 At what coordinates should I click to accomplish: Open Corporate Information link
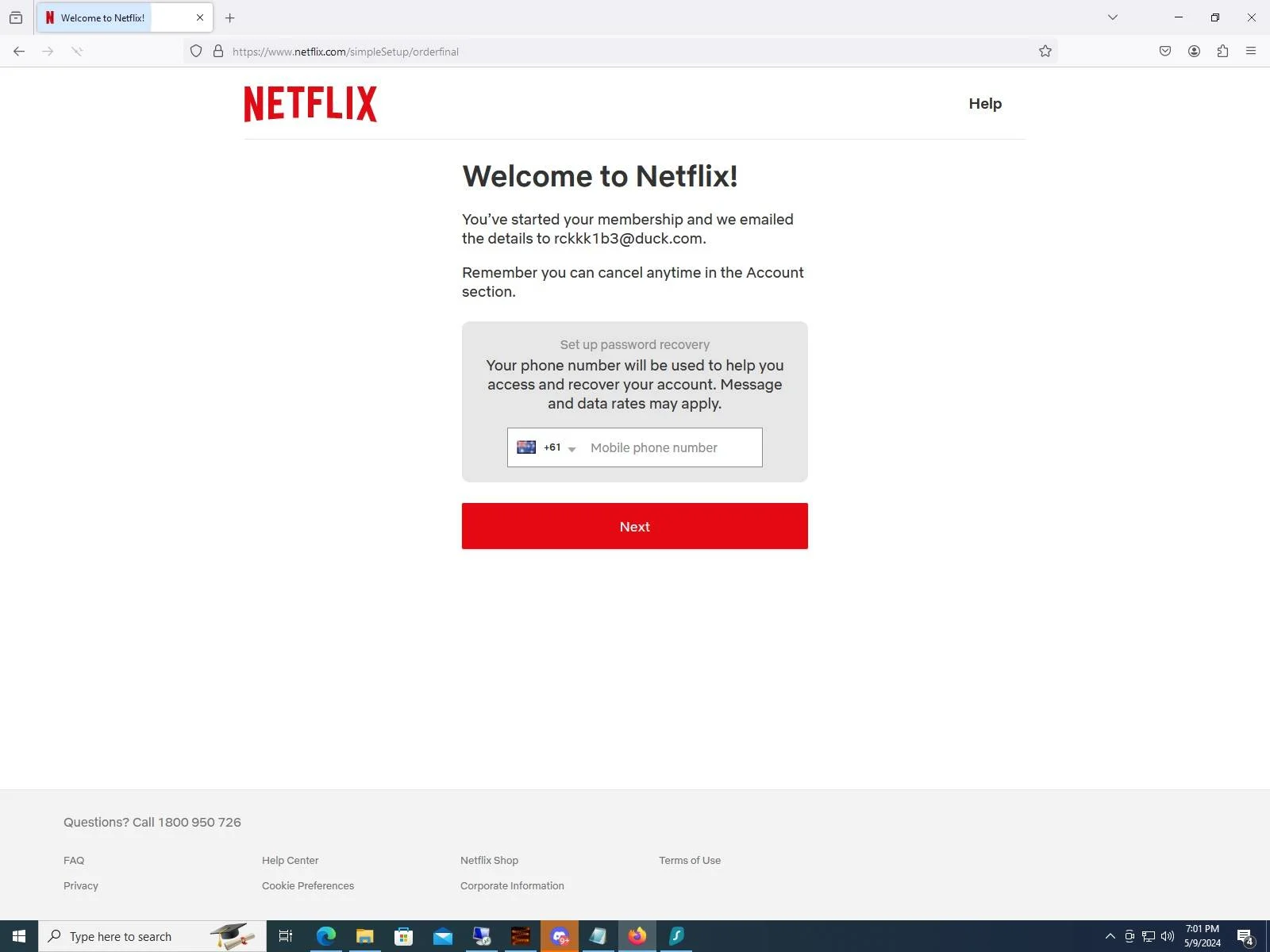pyautogui.click(x=512, y=885)
